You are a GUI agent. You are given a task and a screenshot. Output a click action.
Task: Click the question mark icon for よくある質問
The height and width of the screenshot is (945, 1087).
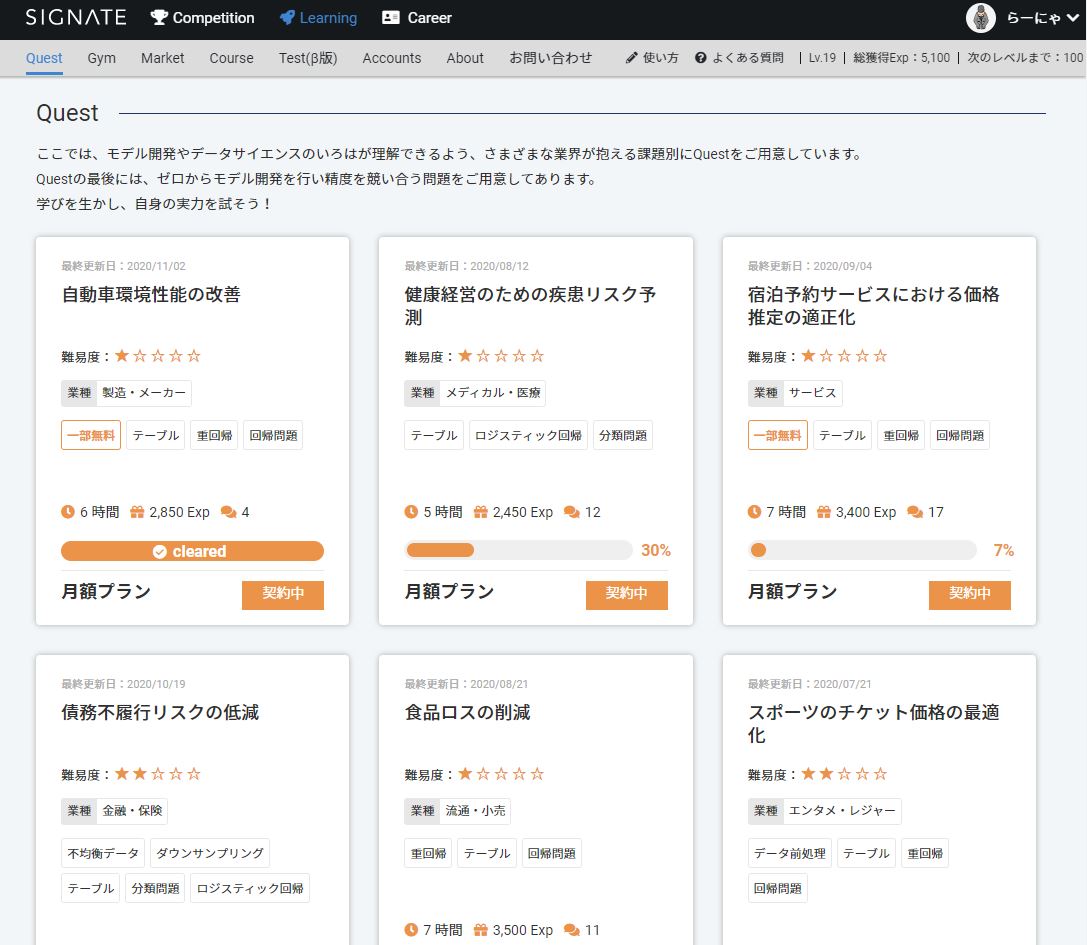pos(700,58)
